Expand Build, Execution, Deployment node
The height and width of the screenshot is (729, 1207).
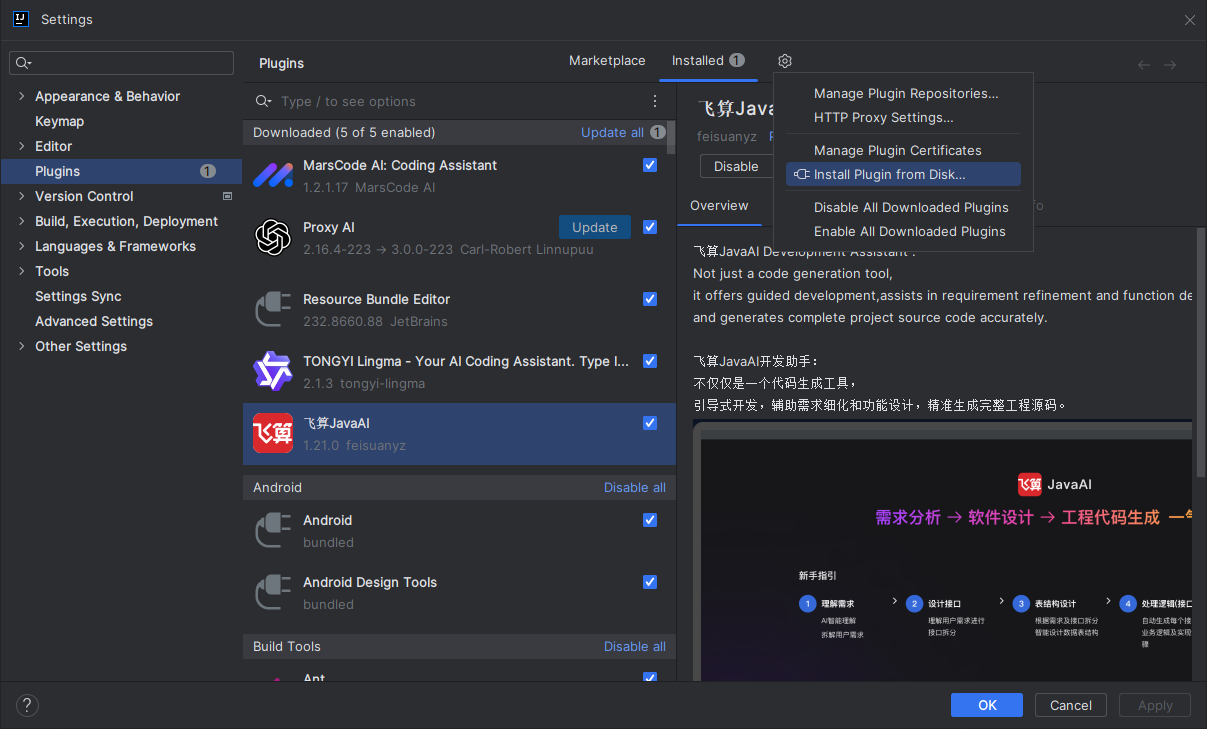click(22, 221)
